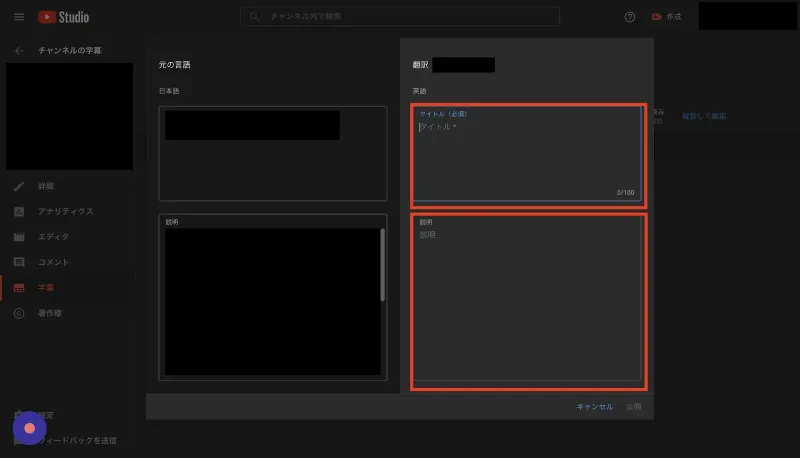The height and width of the screenshot is (458, 800).
Task: Click the original language description scrollbar
Action: click(382, 265)
